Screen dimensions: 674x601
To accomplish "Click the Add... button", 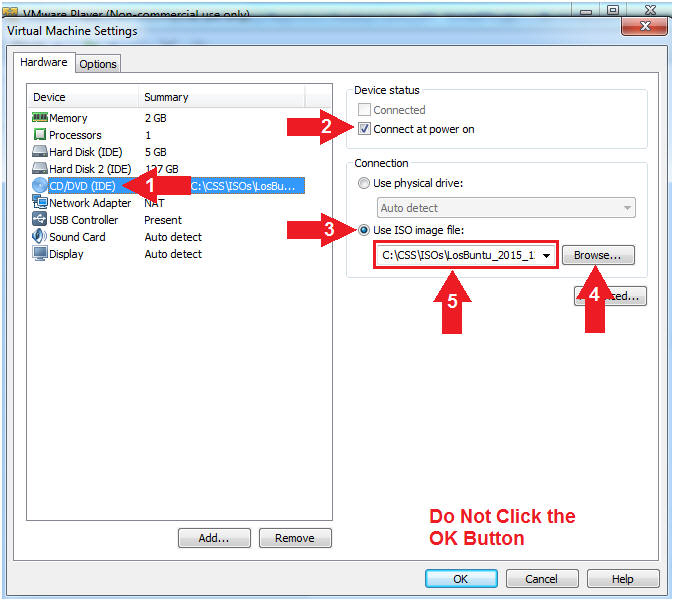I will 214,538.
